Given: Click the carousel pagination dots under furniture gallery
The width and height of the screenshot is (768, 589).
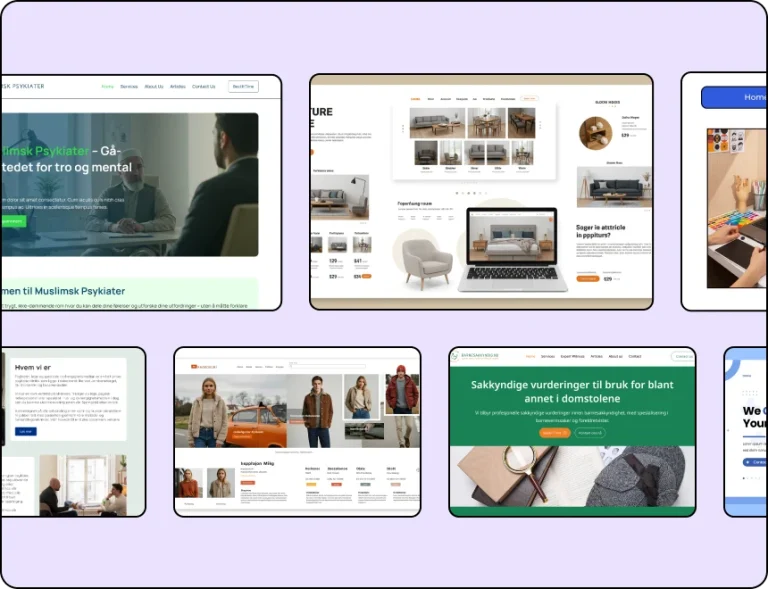Looking at the screenshot, I should 470,192.
